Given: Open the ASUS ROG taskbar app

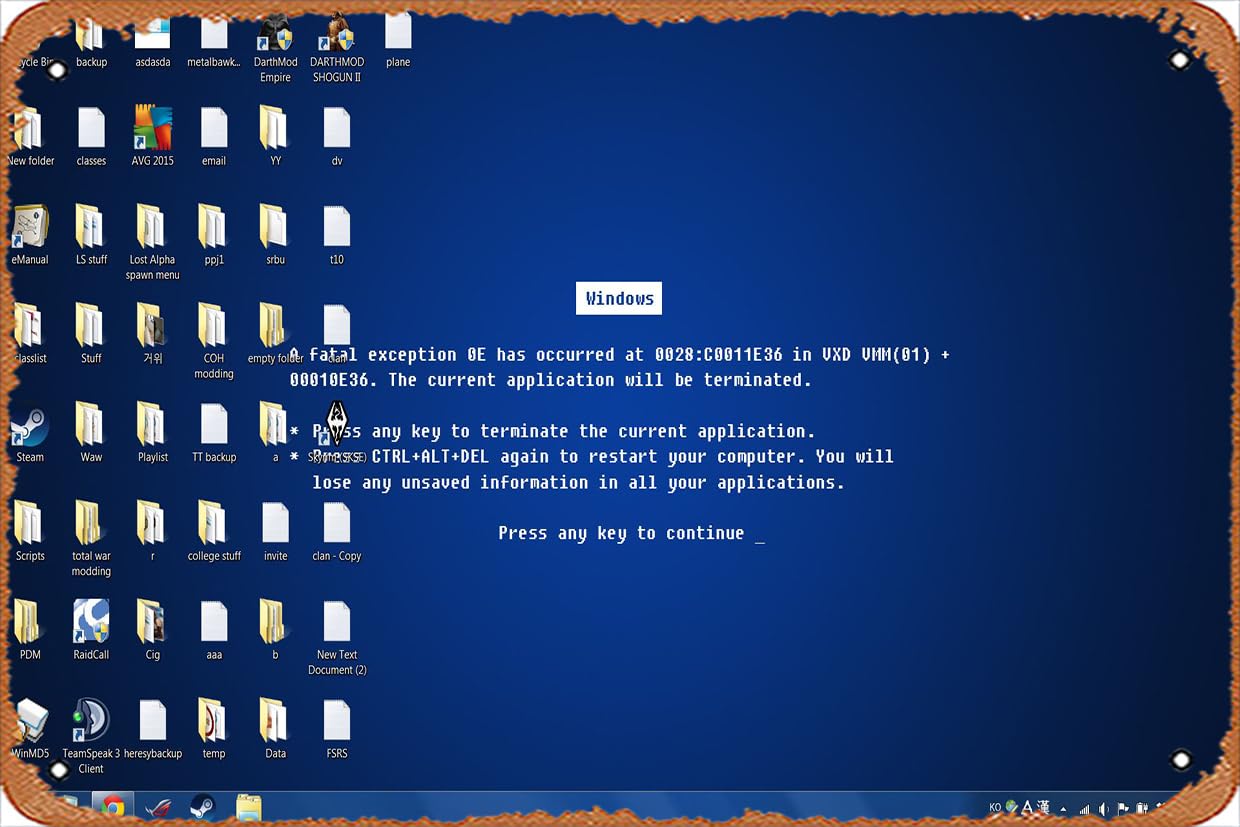Looking at the screenshot, I should [158, 807].
